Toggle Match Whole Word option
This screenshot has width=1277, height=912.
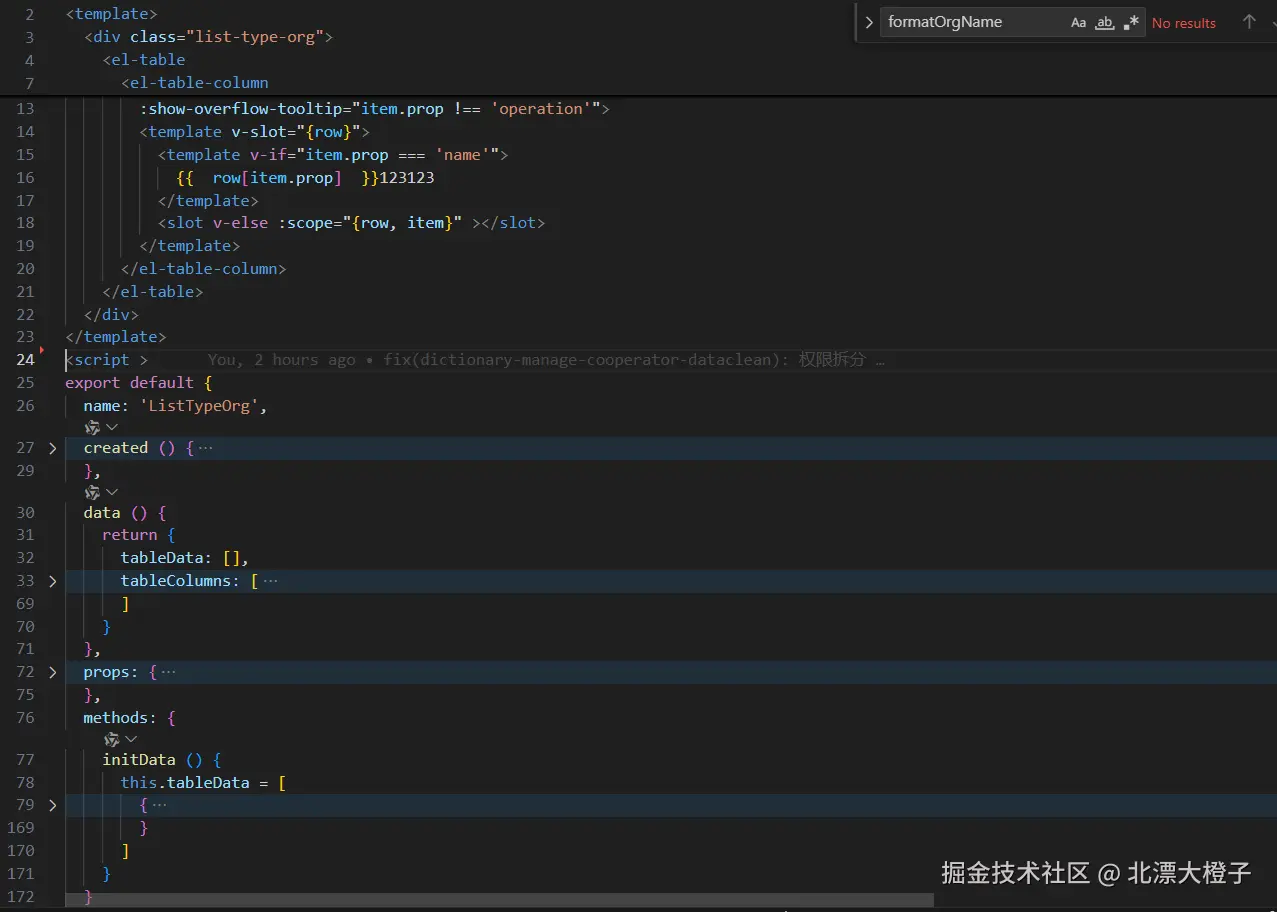click(1104, 22)
